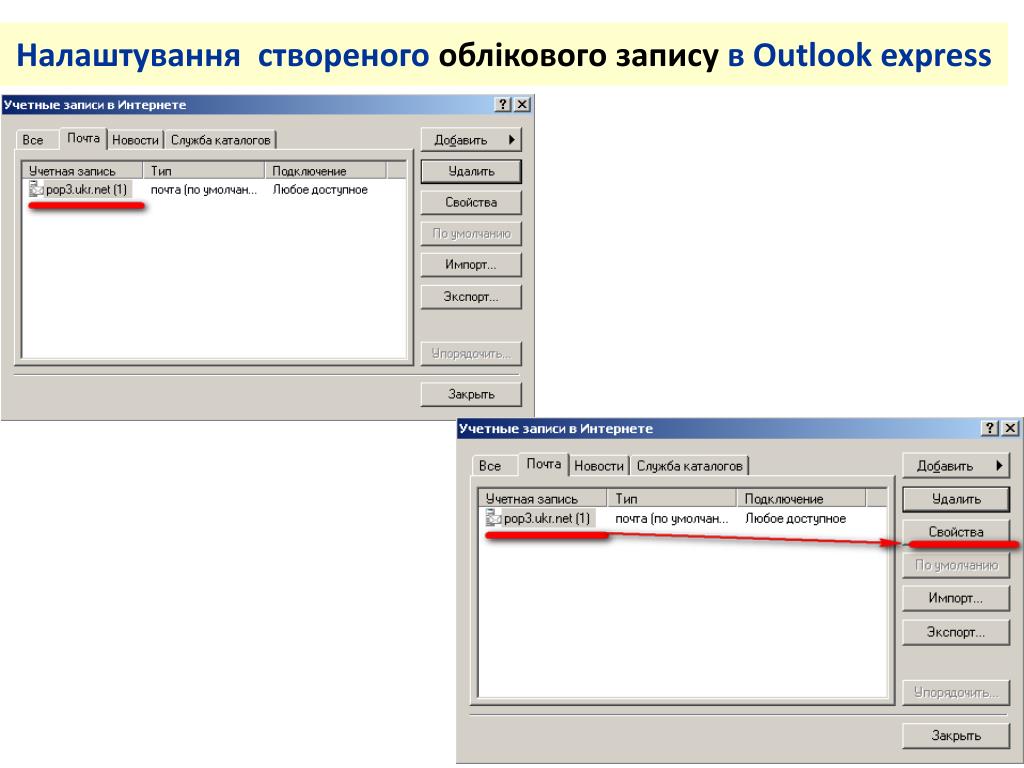1024x768 pixels.
Task: Click Экспорт... button in upper dialog
Action: (x=471, y=296)
